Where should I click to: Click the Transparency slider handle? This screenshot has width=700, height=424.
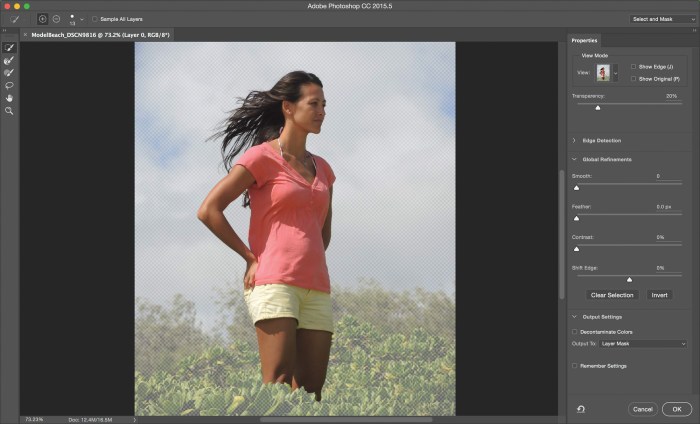598,108
